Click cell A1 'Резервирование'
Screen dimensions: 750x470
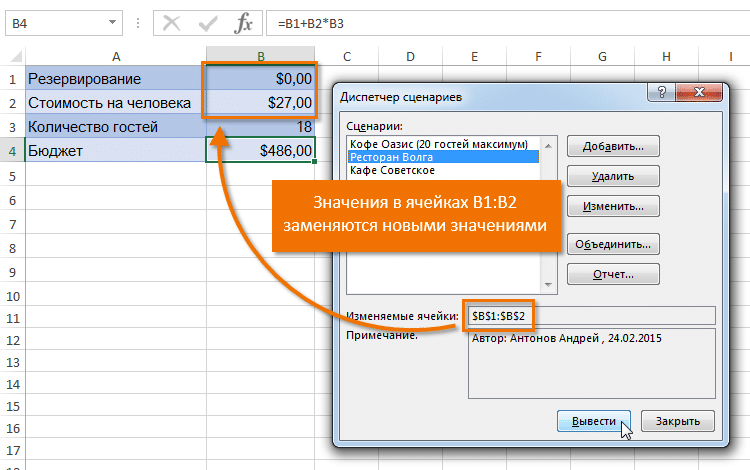pos(116,78)
